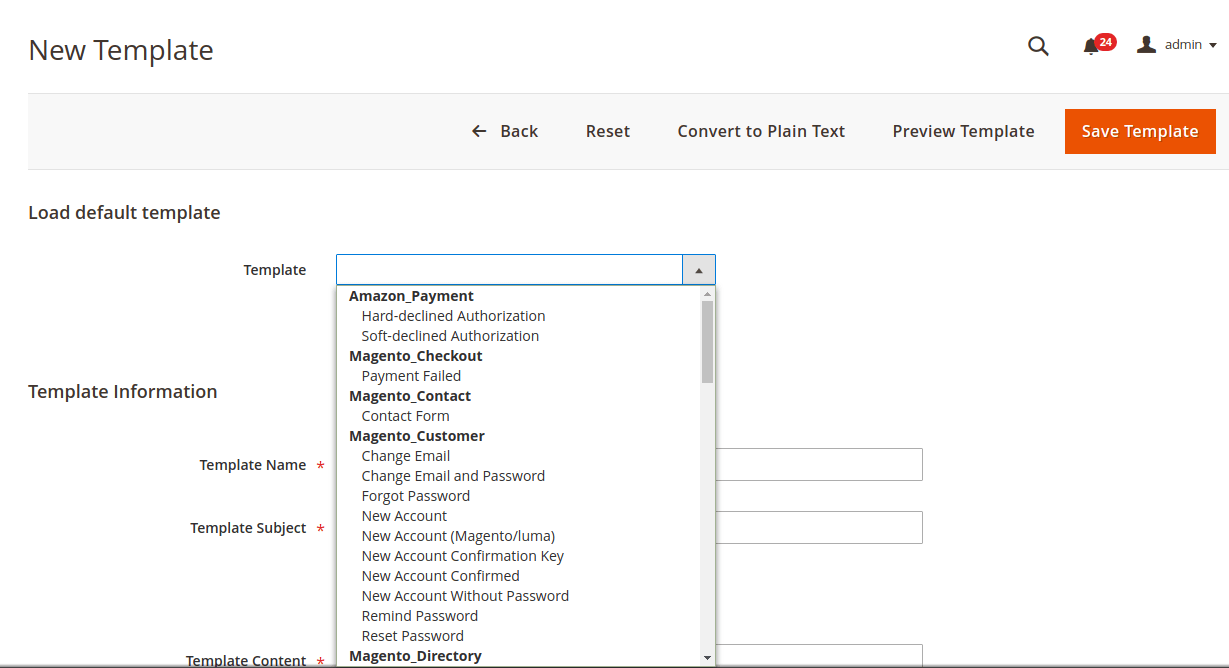Select Change Email and Password option

coord(453,476)
